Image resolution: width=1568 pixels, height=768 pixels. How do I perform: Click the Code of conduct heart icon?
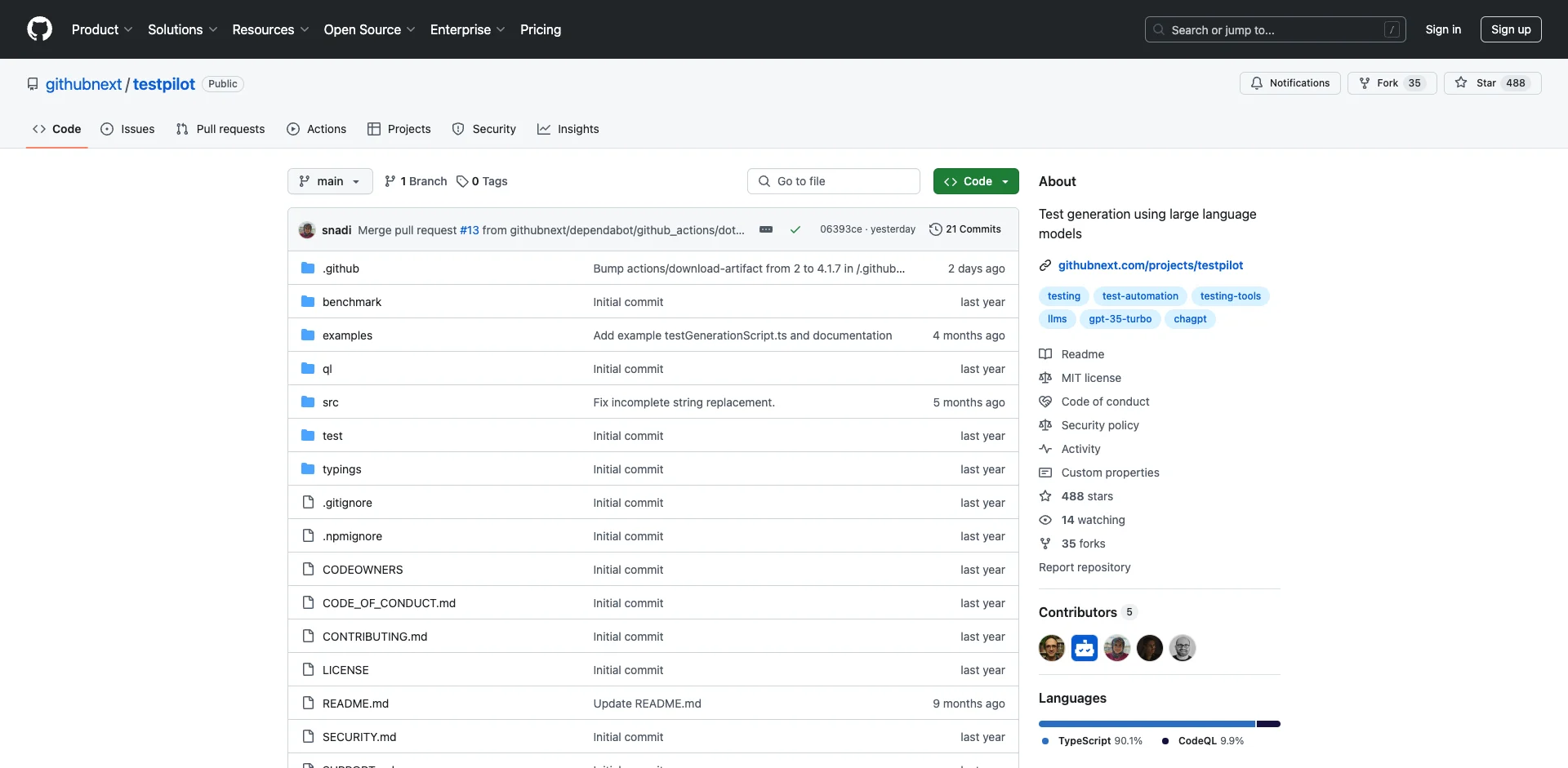point(1045,402)
